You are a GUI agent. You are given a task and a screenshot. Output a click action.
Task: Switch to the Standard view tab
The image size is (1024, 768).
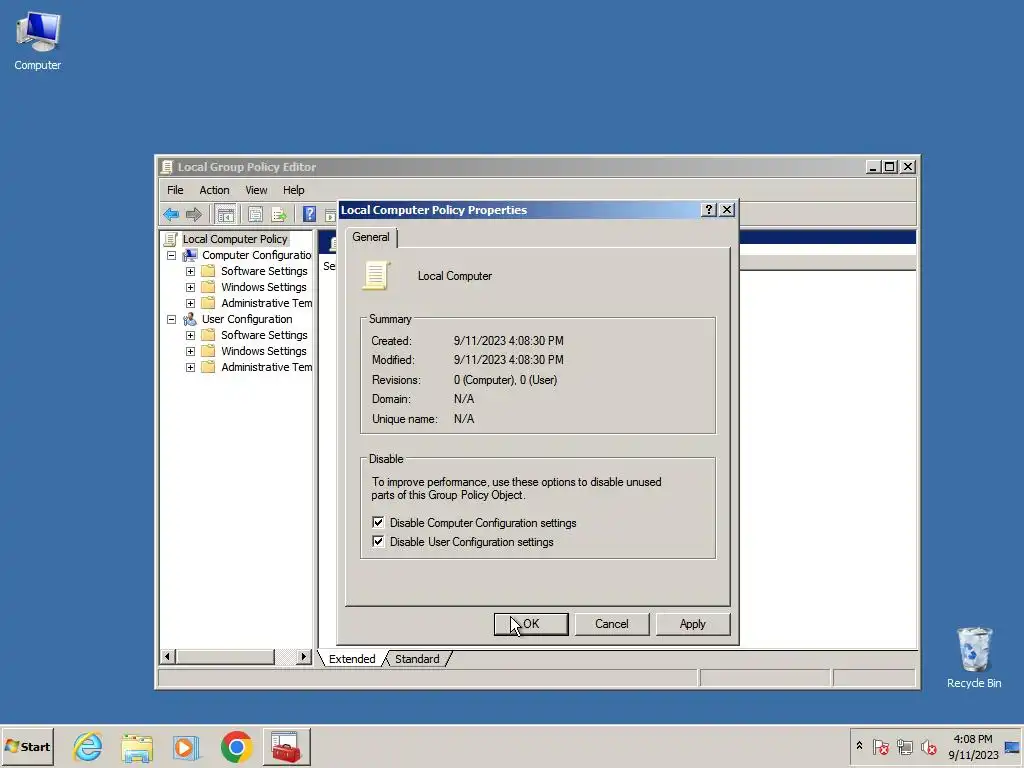point(417,659)
